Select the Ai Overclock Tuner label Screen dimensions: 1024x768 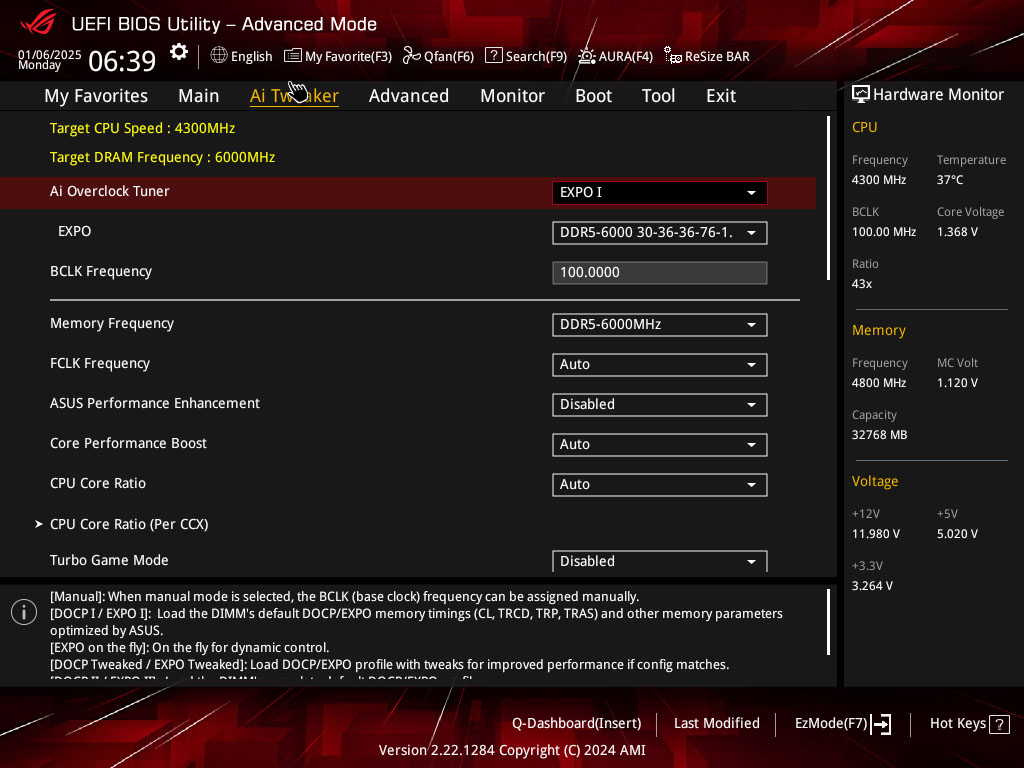coord(110,191)
